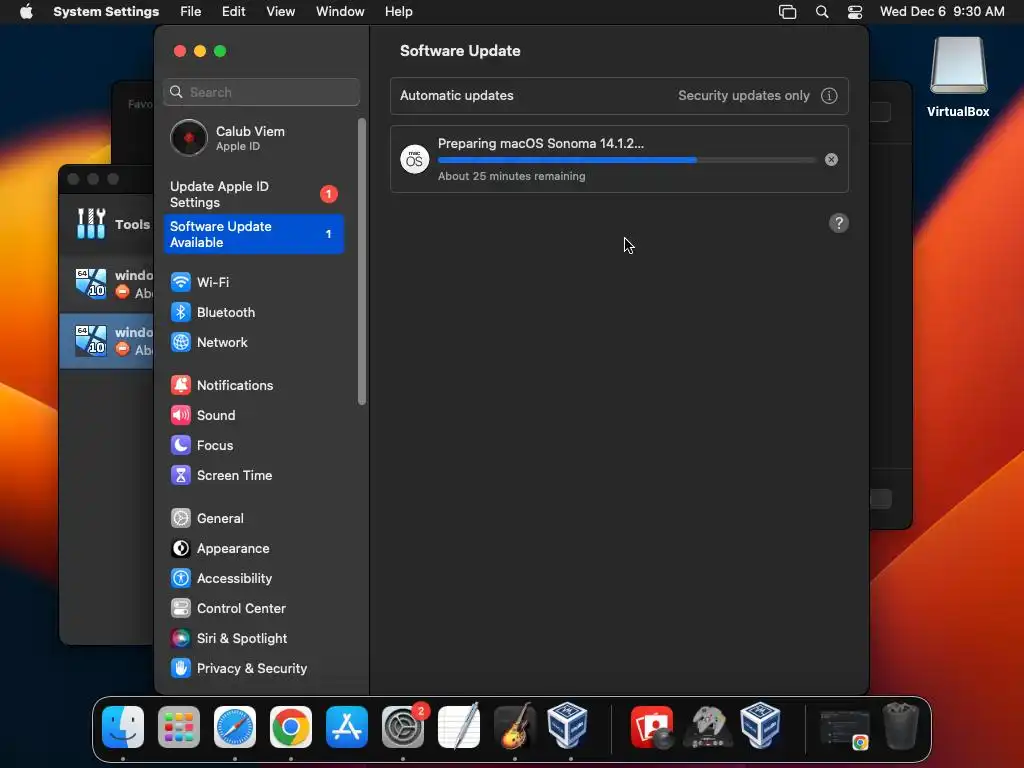This screenshot has width=1024, height=768.
Task: Open VirtualBox drive on desktop
Action: (958, 77)
